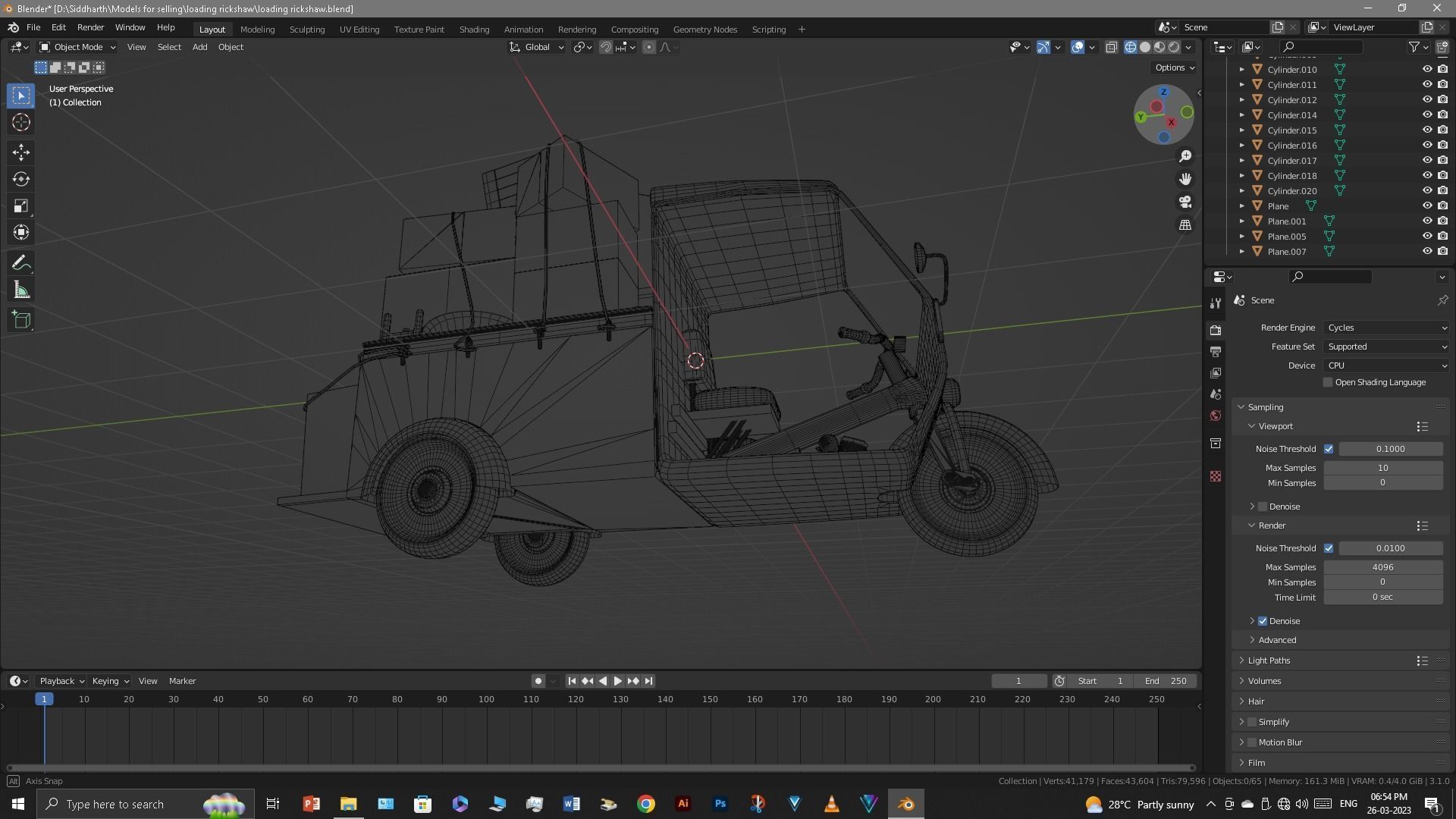Click the outliner filter funnel icon
Image resolution: width=1456 pixels, height=819 pixels.
(1414, 47)
